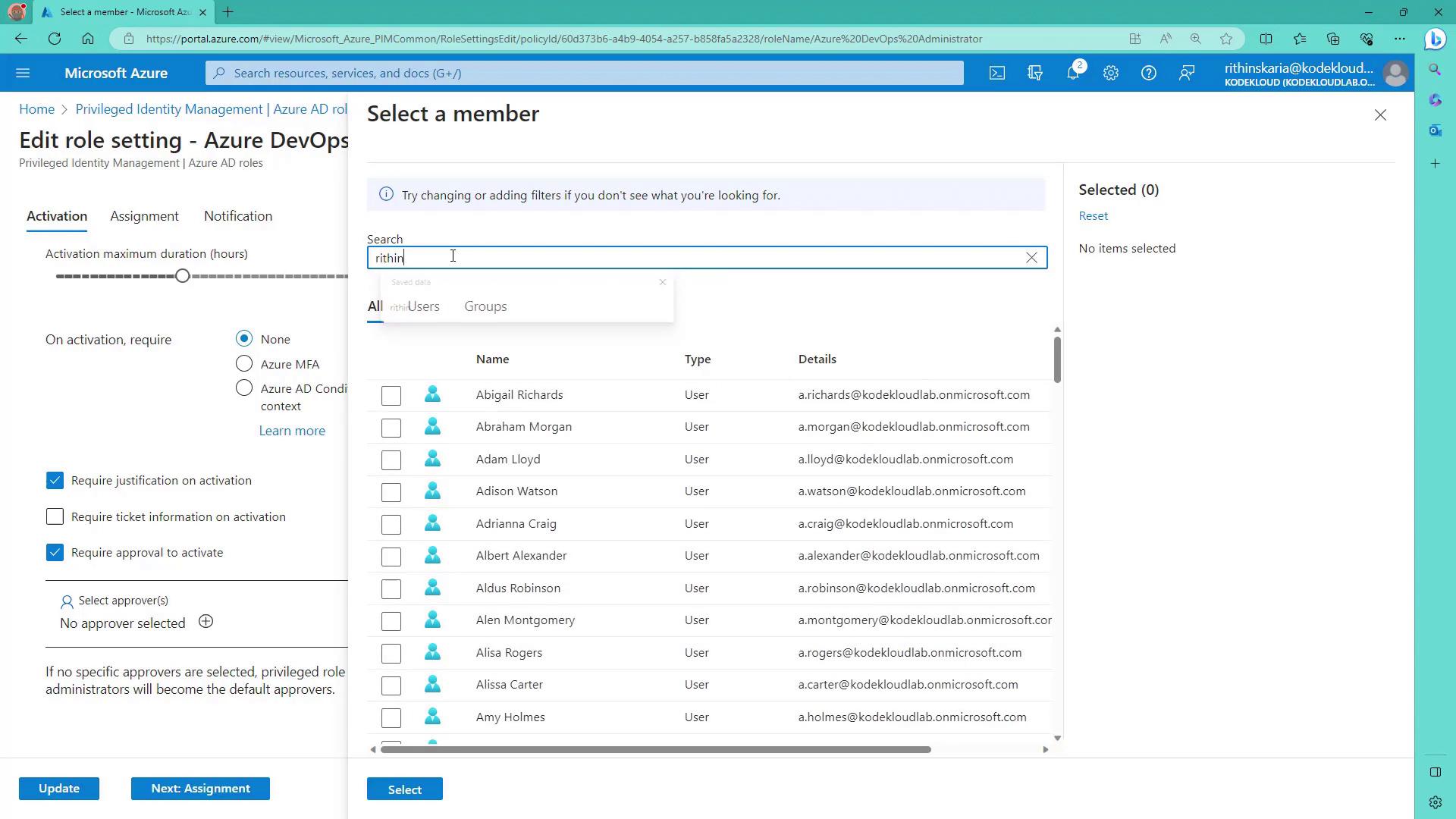This screenshot has height=819, width=1456.
Task: Filter member list by Groups tab
Action: coord(485,306)
